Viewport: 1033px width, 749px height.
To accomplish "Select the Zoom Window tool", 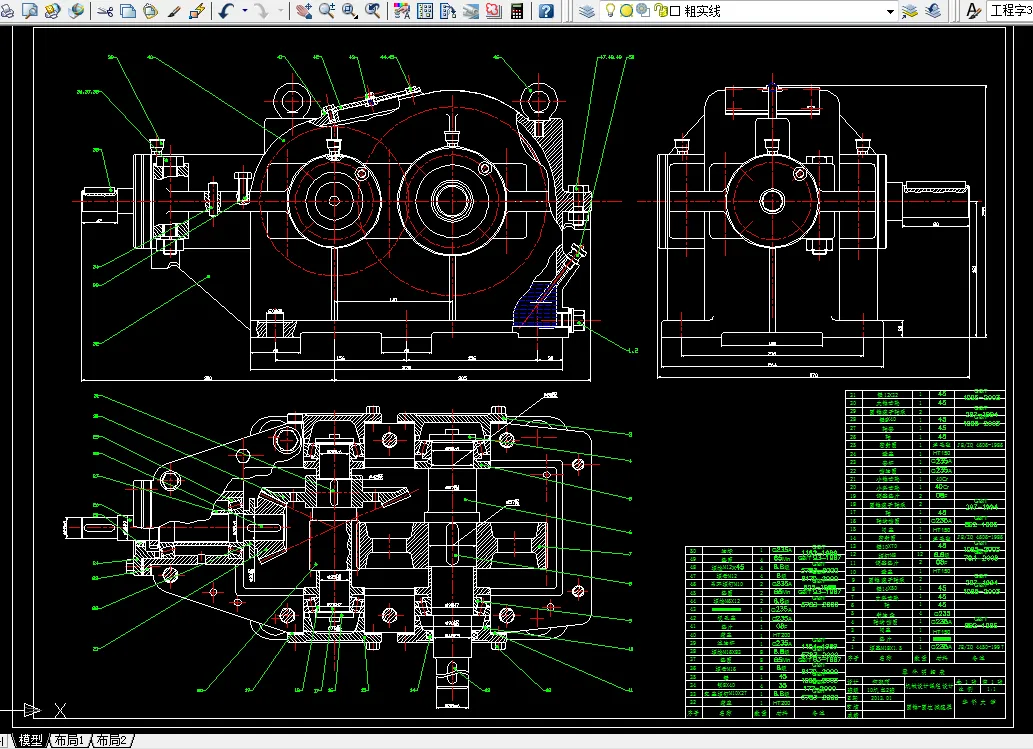I will (350, 11).
